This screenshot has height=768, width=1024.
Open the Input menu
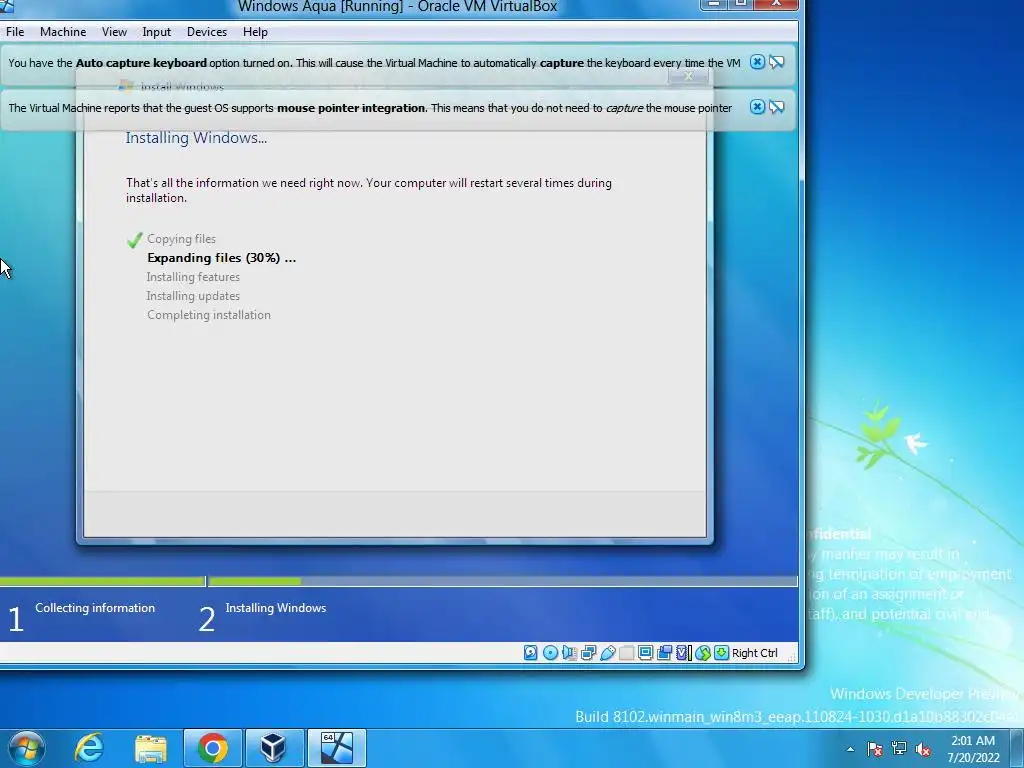tap(157, 31)
